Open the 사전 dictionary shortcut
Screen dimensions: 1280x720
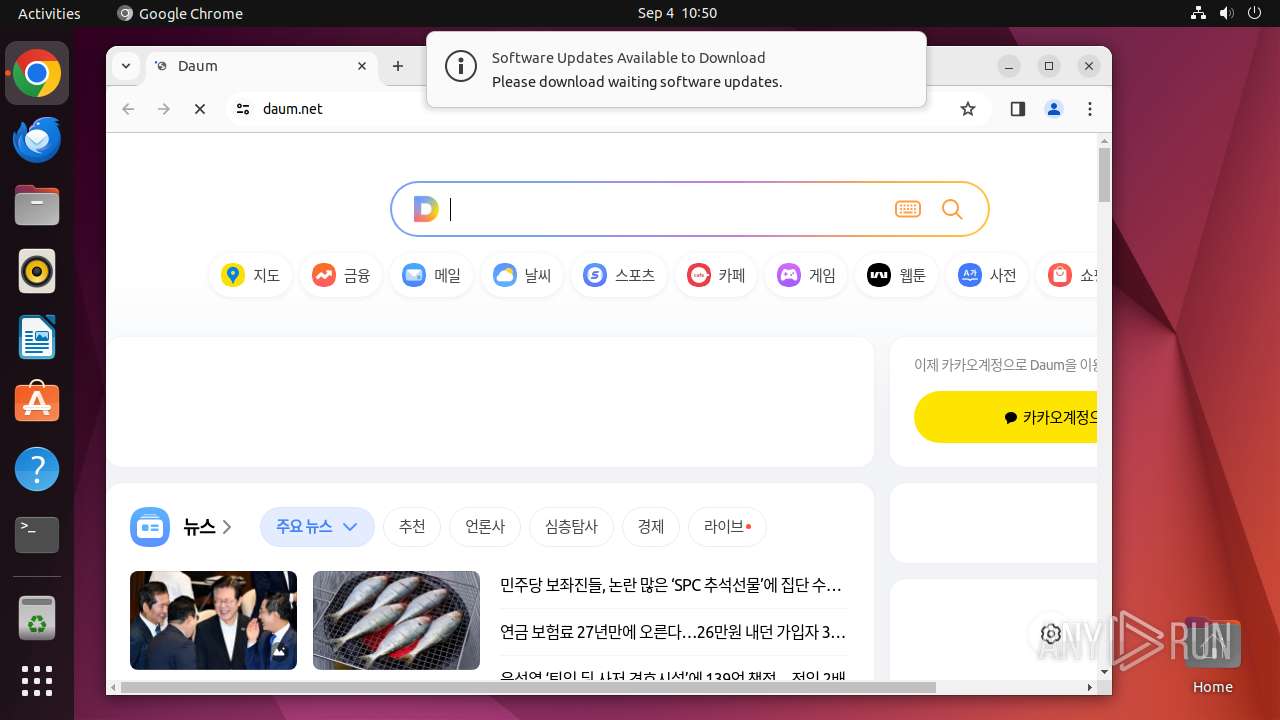(987, 275)
